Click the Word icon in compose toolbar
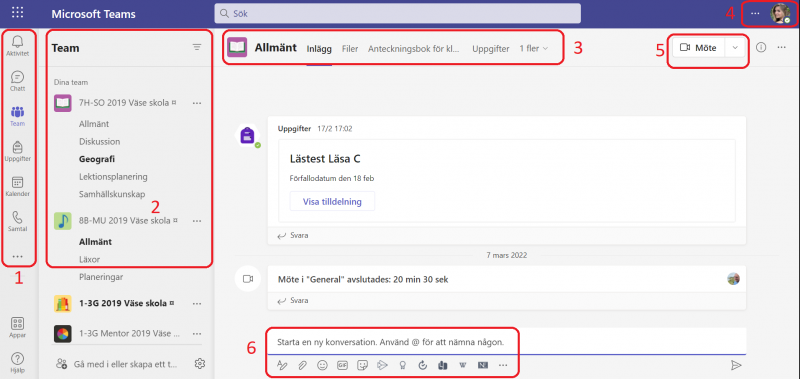The width and height of the screenshot is (800, 379). tap(463, 365)
